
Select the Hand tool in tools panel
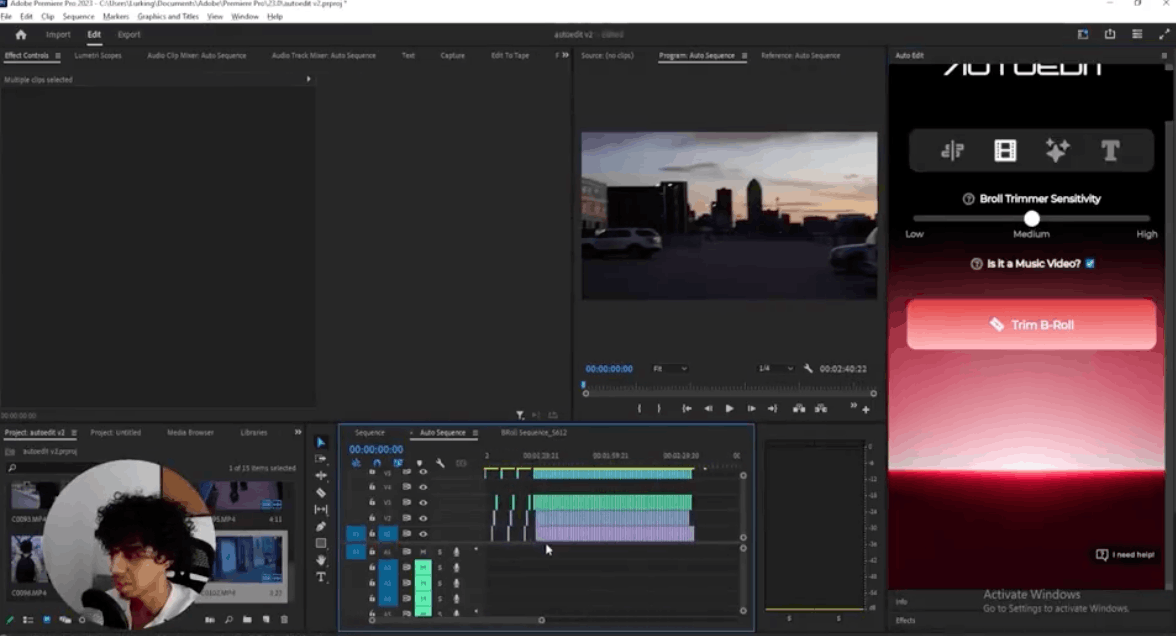pyautogui.click(x=321, y=561)
